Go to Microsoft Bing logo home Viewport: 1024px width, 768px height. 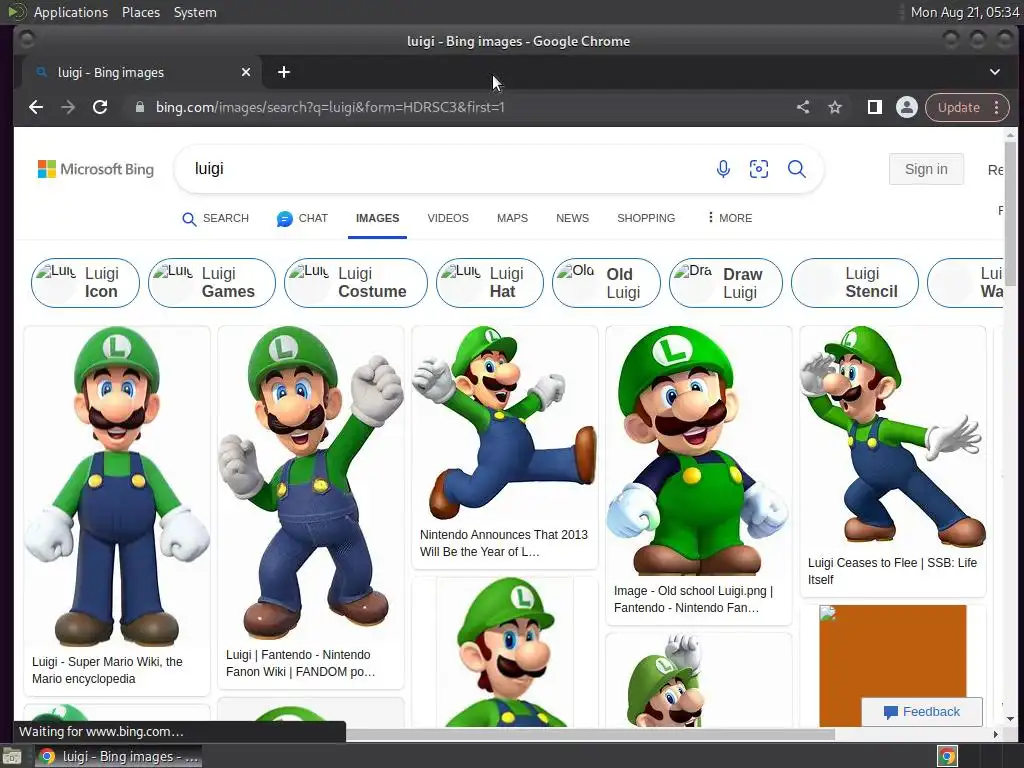click(96, 169)
